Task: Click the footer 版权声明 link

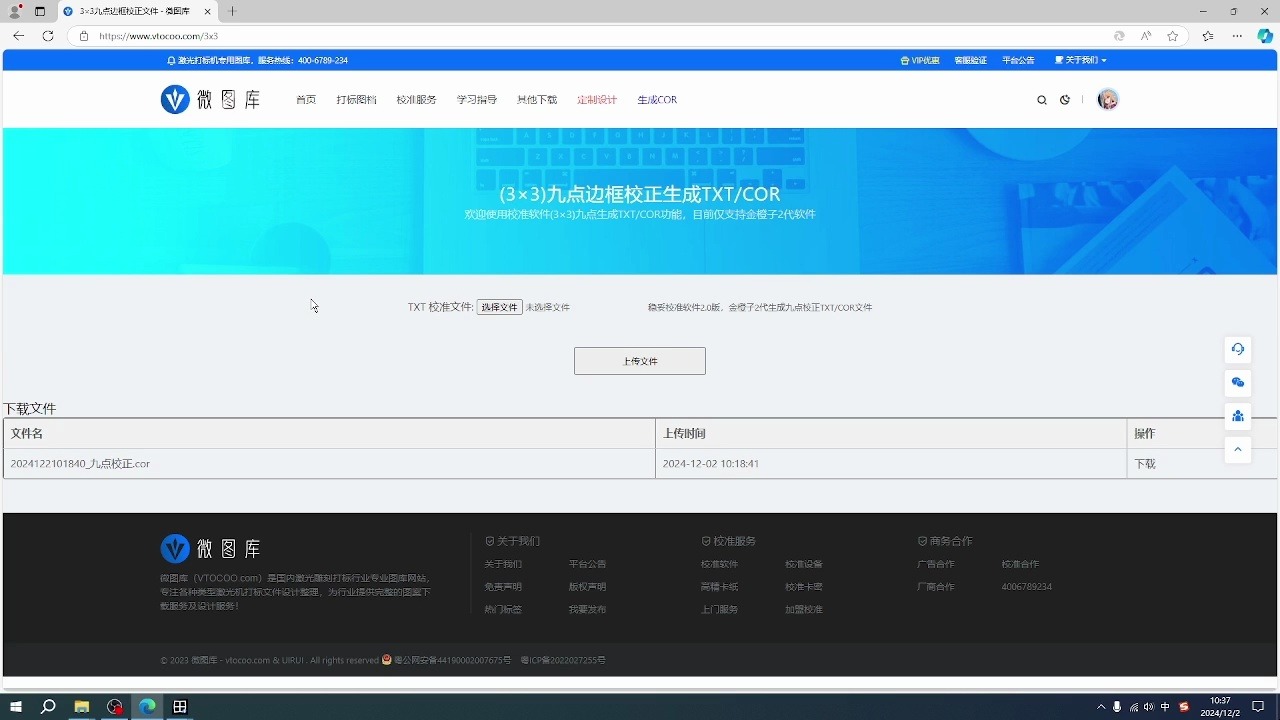Action: 587,587
